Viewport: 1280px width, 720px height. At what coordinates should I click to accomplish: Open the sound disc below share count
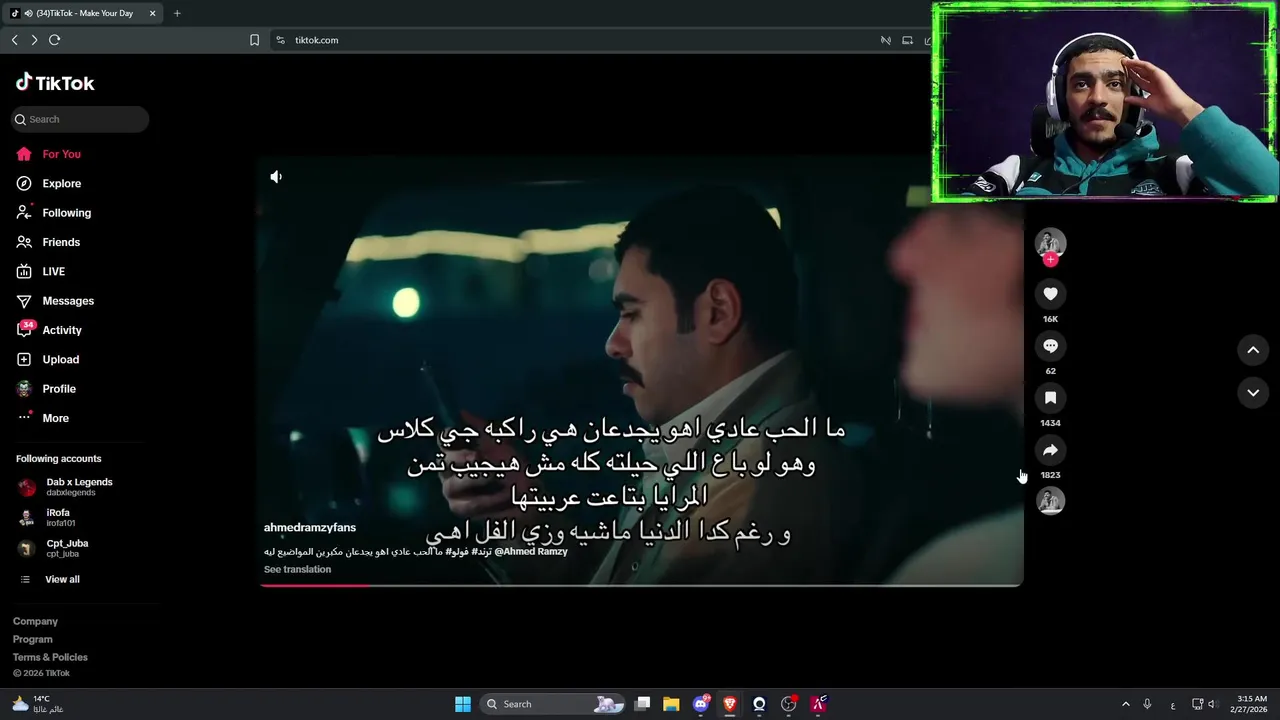pyautogui.click(x=1050, y=501)
